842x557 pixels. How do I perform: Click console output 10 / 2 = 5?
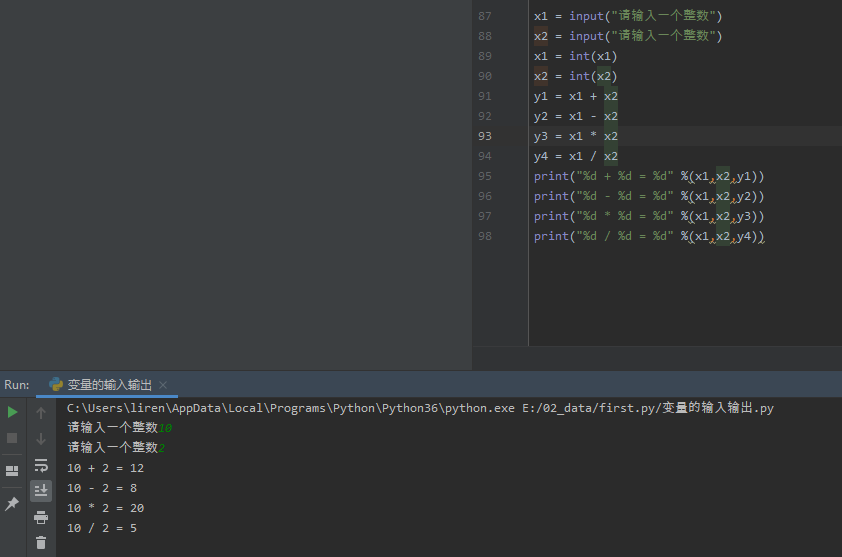coord(102,528)
